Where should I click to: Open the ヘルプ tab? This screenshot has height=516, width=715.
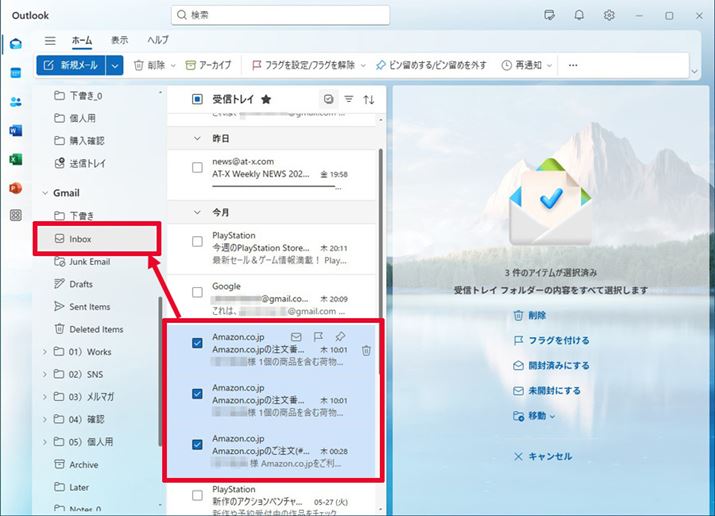(157, 40)
